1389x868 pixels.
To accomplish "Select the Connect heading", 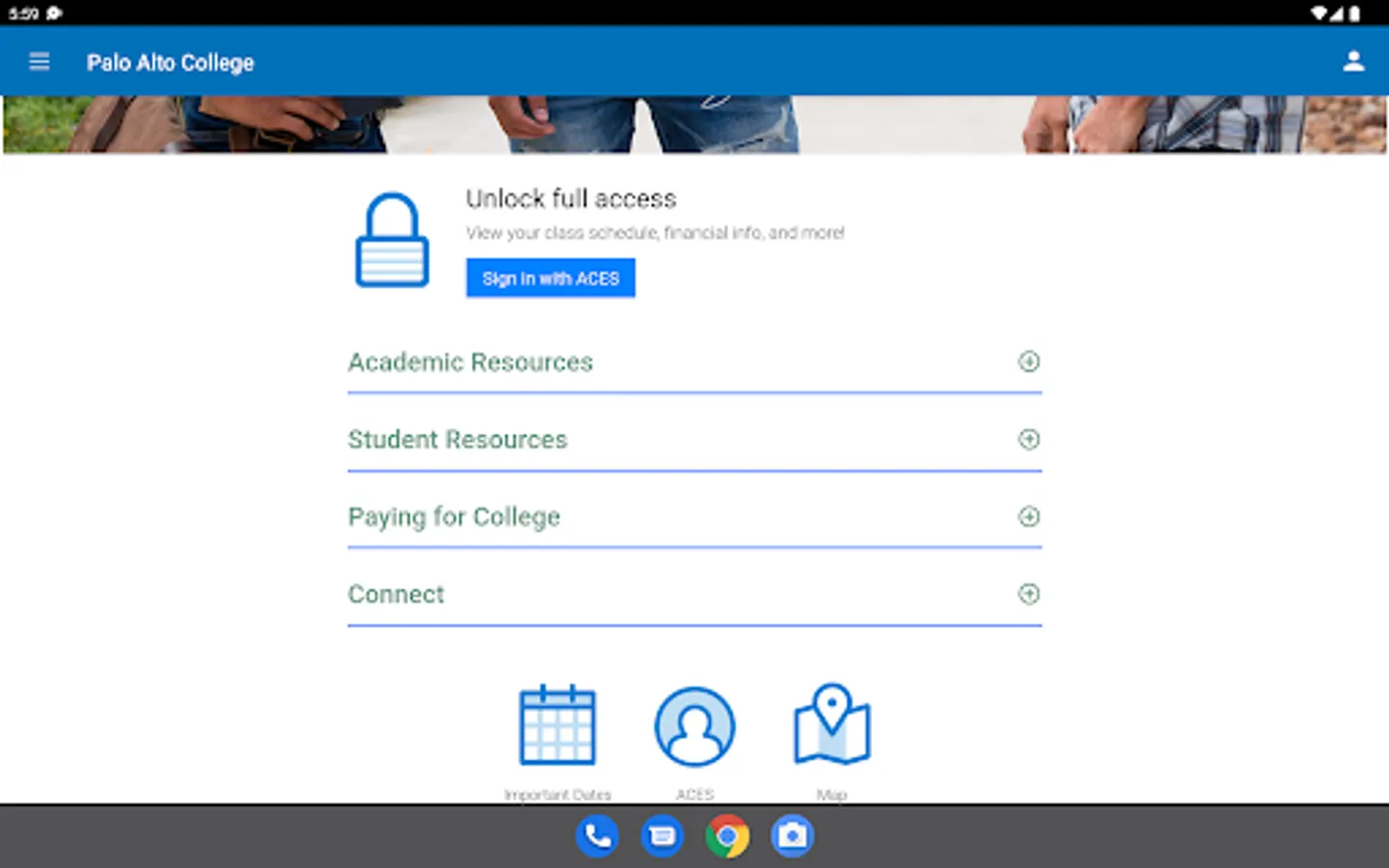I will click(x=396, y=594).
